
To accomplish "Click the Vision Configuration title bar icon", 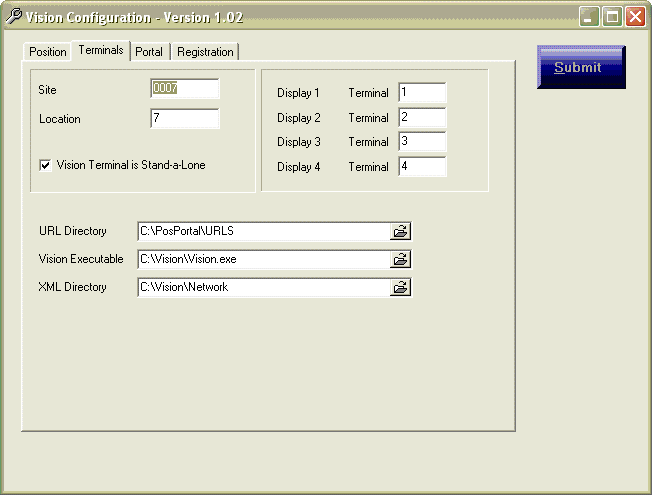I will tap(14, 17).
